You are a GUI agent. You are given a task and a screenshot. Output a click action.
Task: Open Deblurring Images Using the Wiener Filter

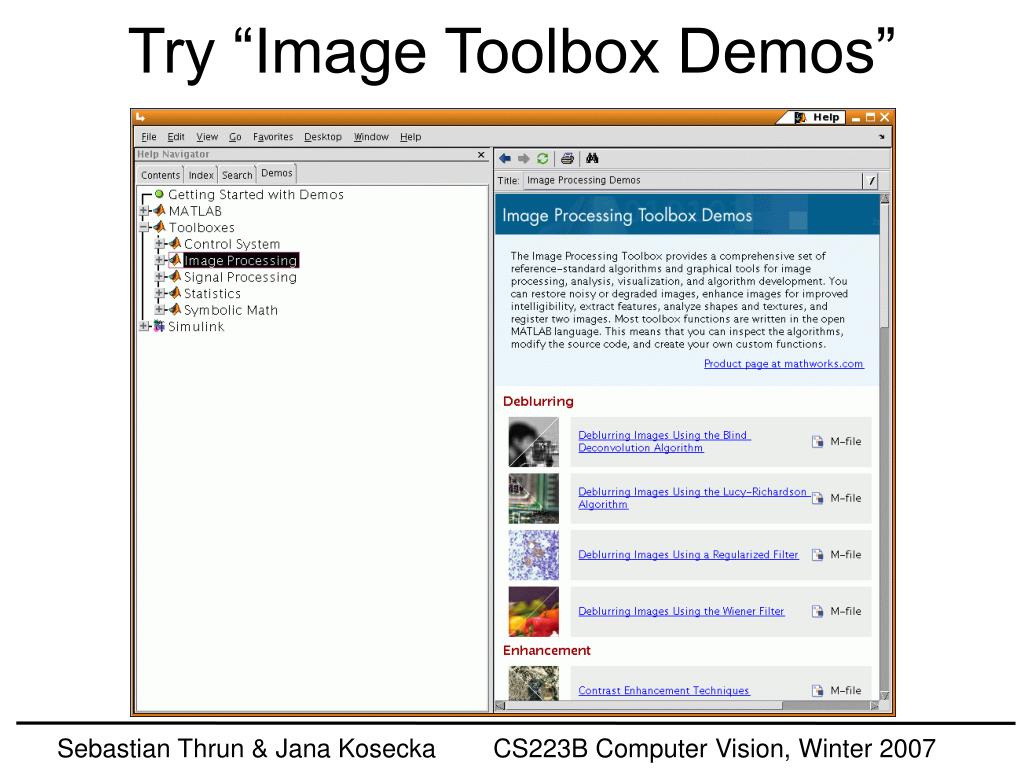click(681, 611)
